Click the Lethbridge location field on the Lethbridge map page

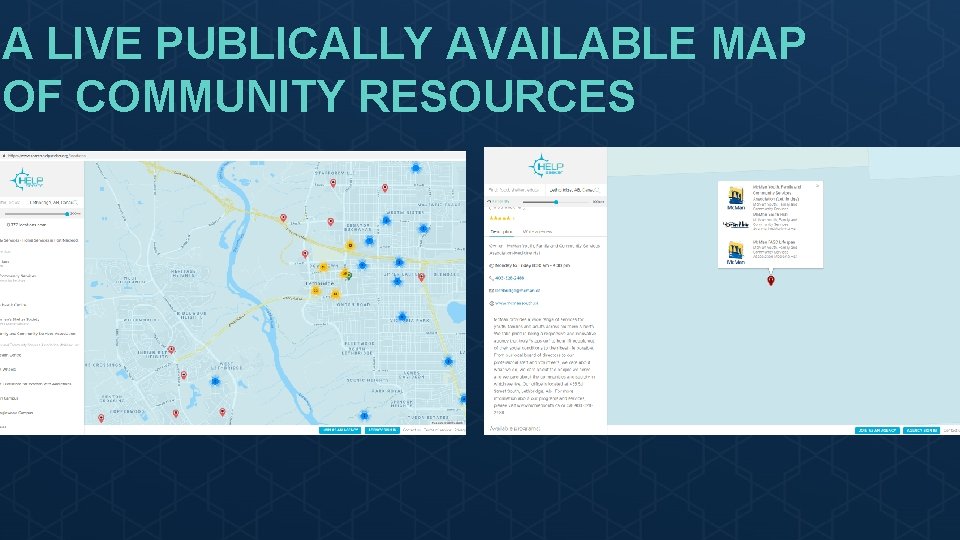coord(54,201)
